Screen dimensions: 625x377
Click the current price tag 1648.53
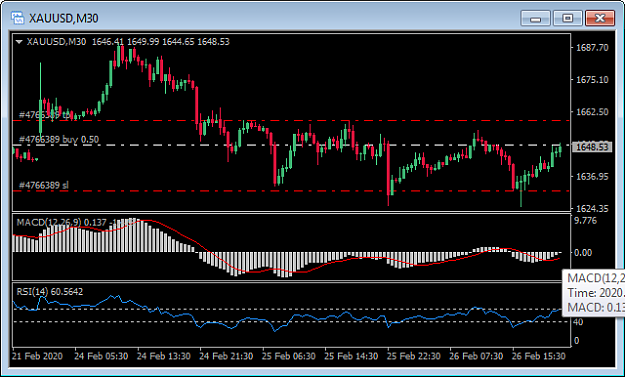[x=592, y=147]
